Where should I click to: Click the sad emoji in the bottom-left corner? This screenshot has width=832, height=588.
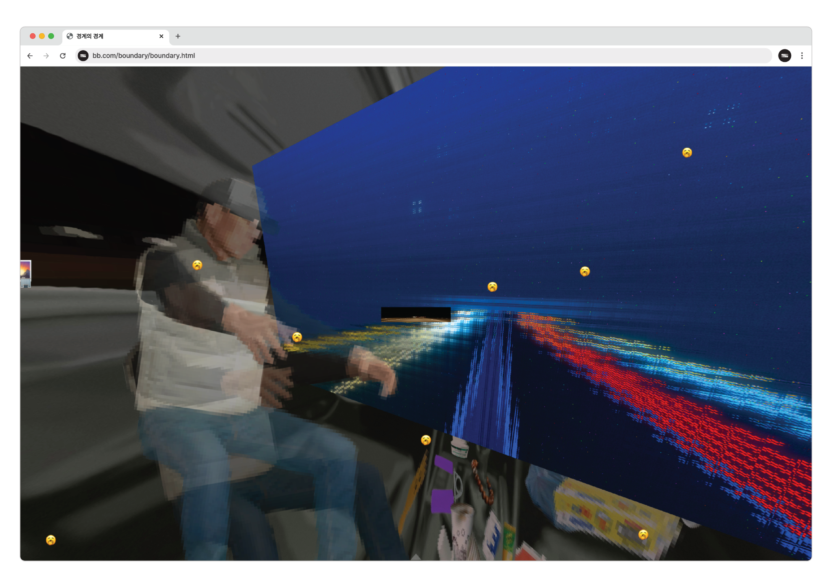(51, 540)
